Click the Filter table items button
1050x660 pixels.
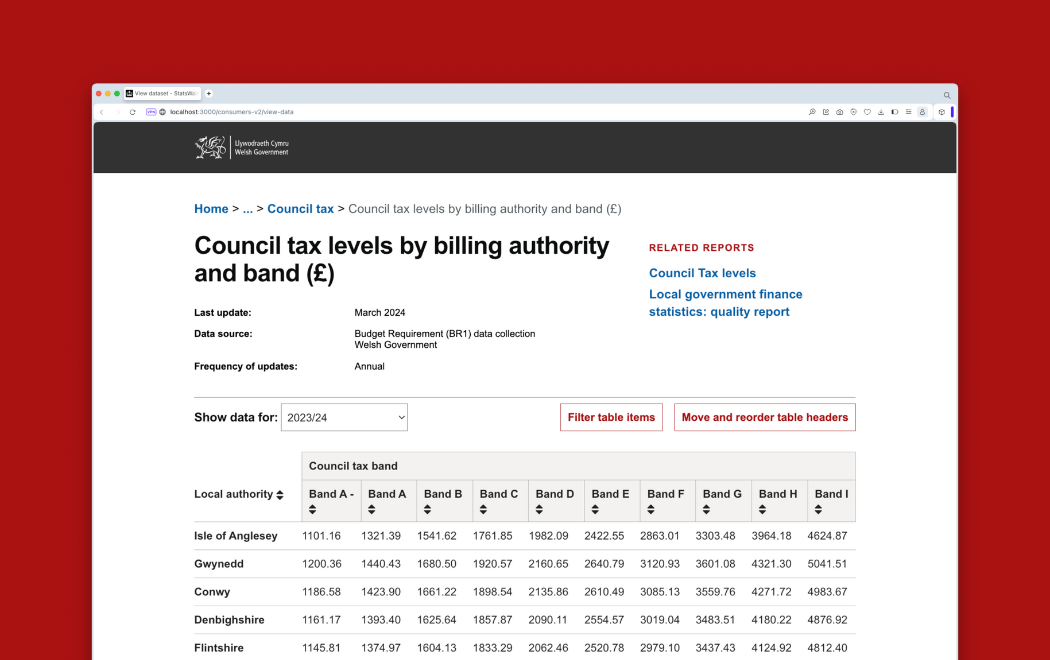point(611,417)
